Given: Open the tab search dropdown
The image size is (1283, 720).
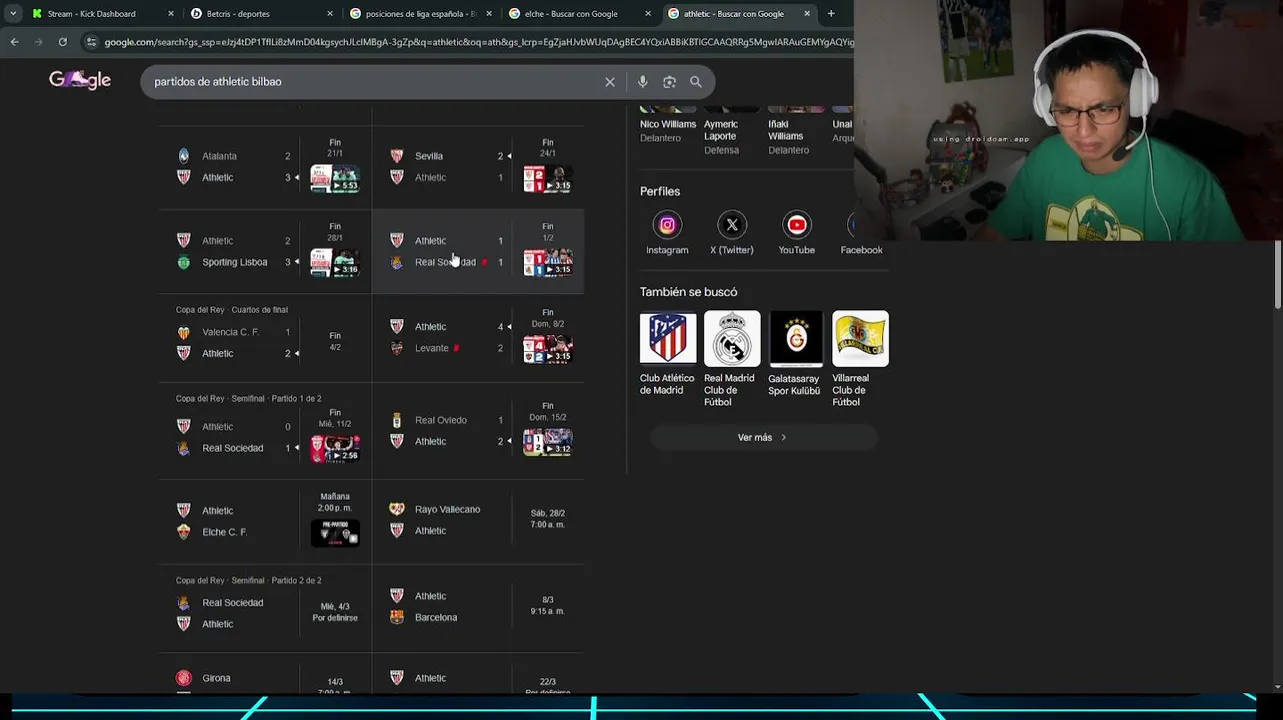Looking at the screenshot, I should coord(12,14).
